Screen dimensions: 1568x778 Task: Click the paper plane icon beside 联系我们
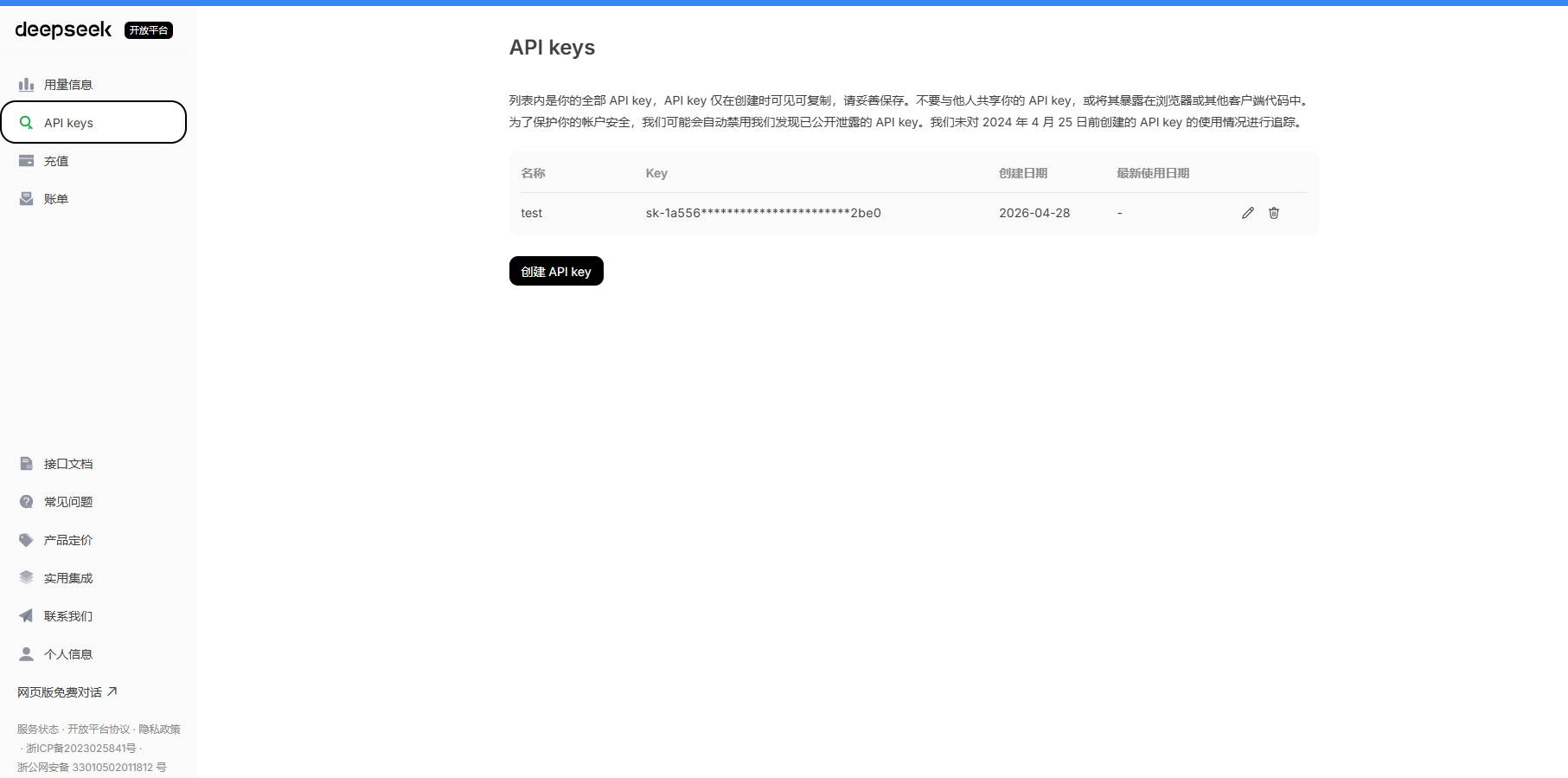point(26,616)
